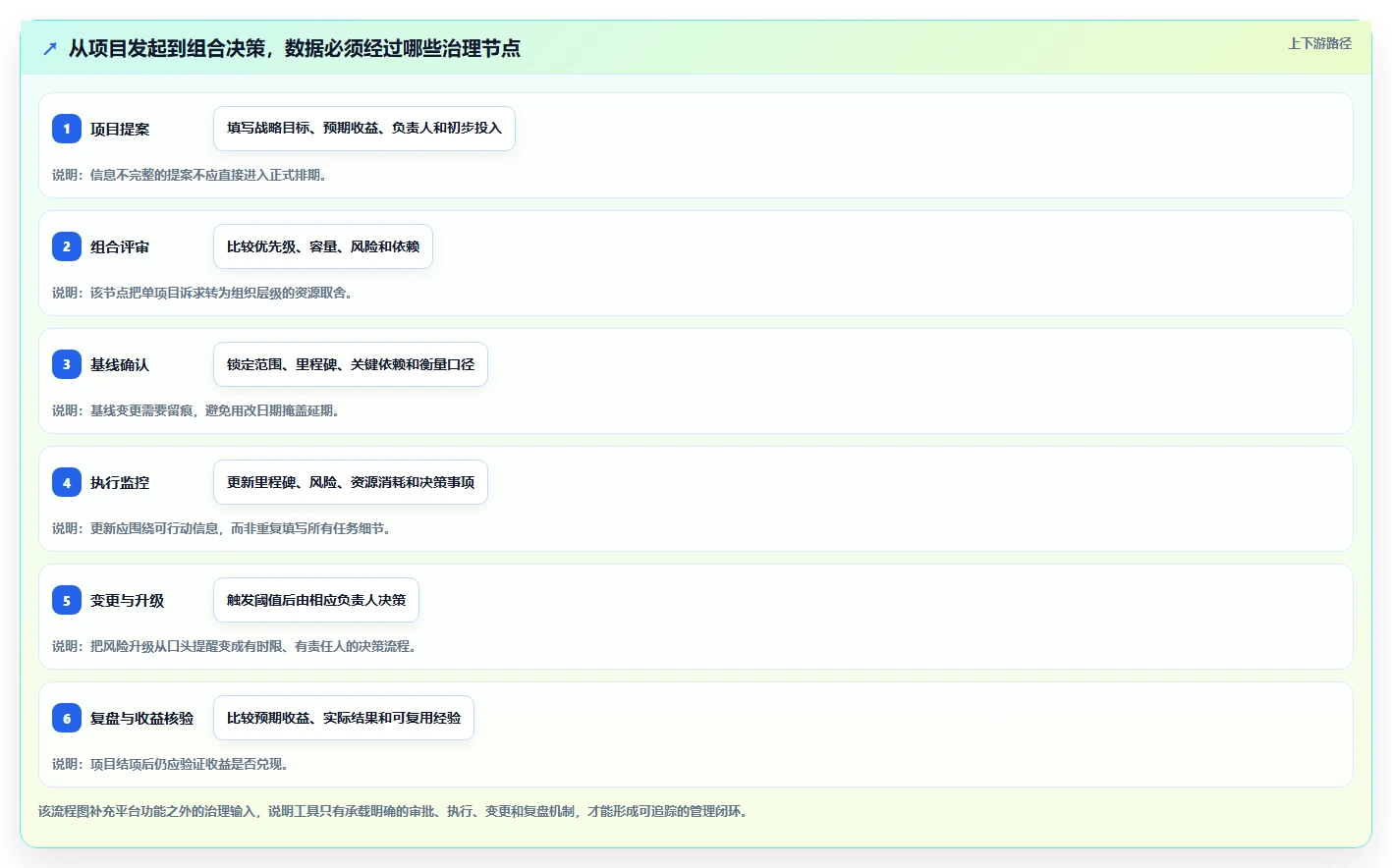Click the step 5 number badge
Viewport: 1392px width, 868px height.
tap(67, 600)
